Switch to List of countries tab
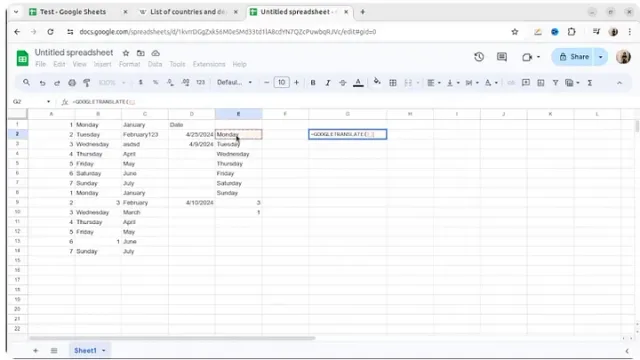This screenshot has width=640, height=360. point(188,12)
